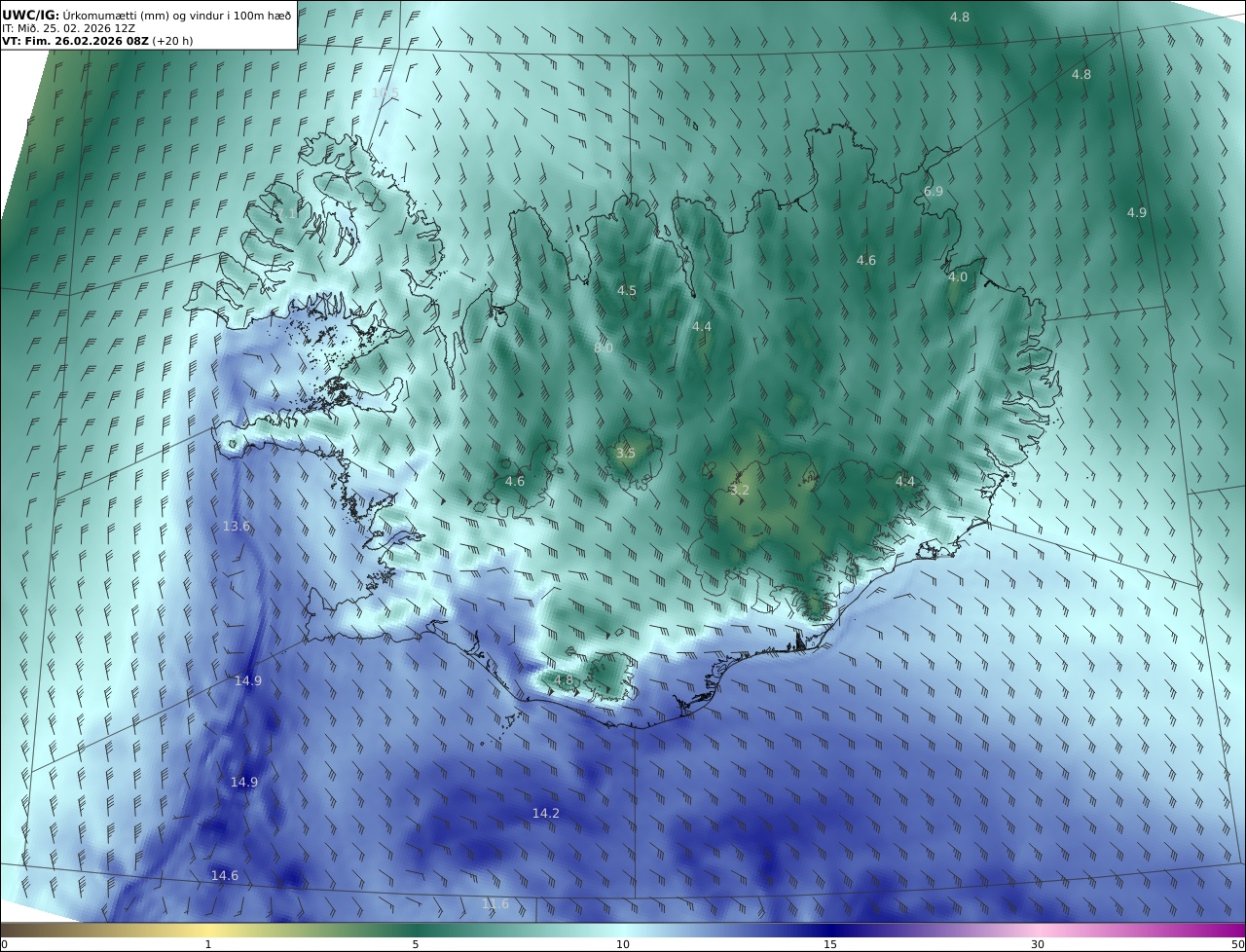Click the 14.2 value over the southern sea
Viewport: 1246px width, 952px height.
pos(546,813)
